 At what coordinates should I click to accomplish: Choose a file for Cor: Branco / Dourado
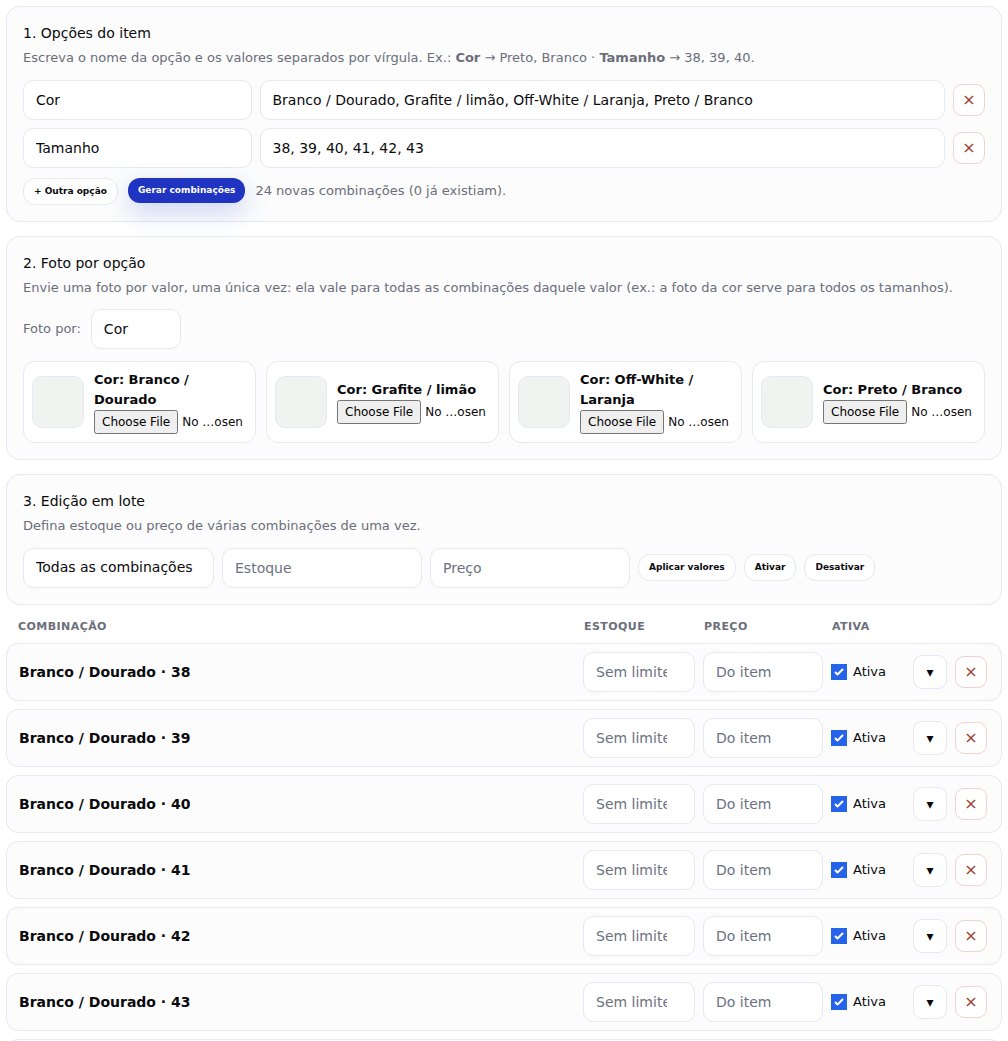[x=136, y=422]
